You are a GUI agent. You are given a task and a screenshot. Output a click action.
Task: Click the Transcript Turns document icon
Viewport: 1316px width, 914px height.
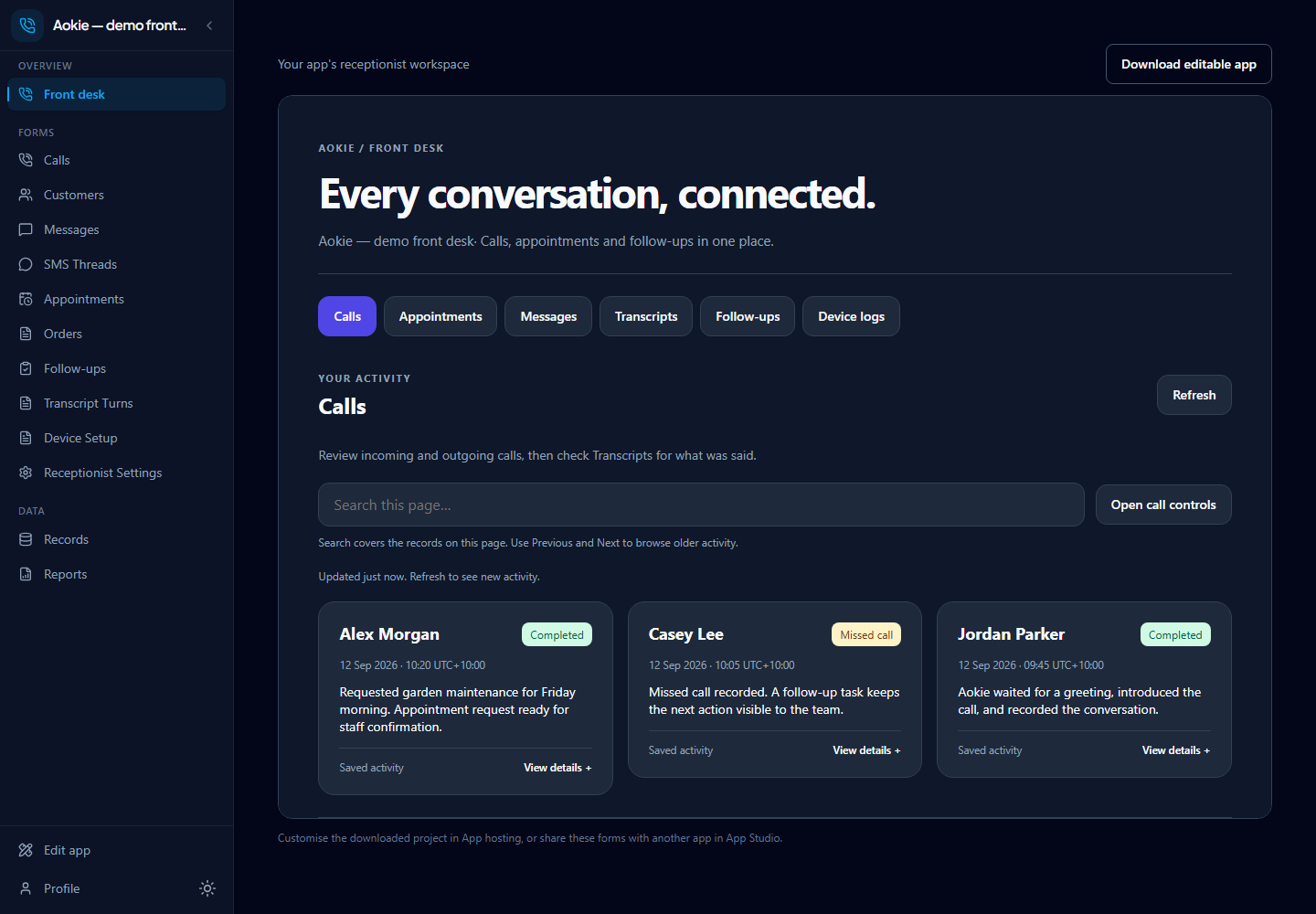click(x=26, y=403)
